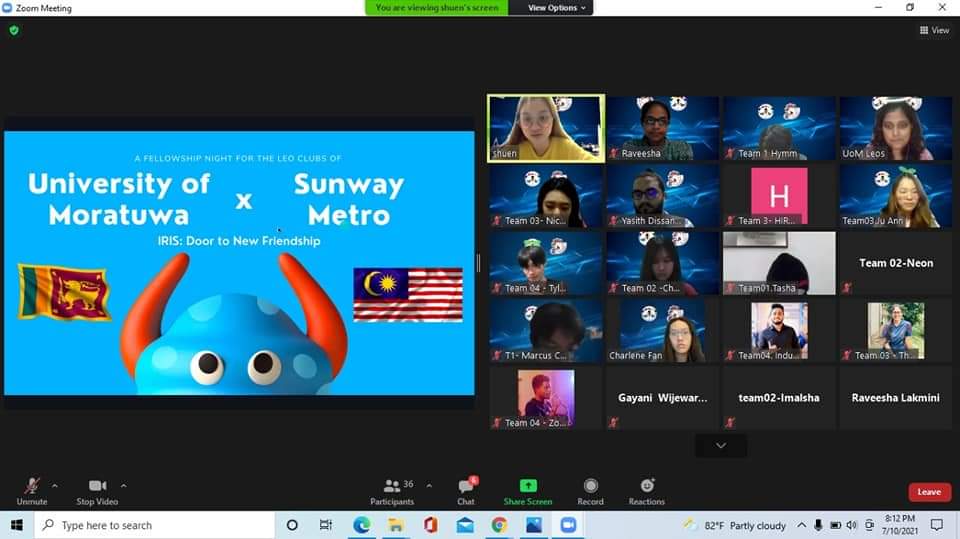The image size is (960, 539).
Task: Open video options arrow next to Stop Video
Action: point(124,486)
